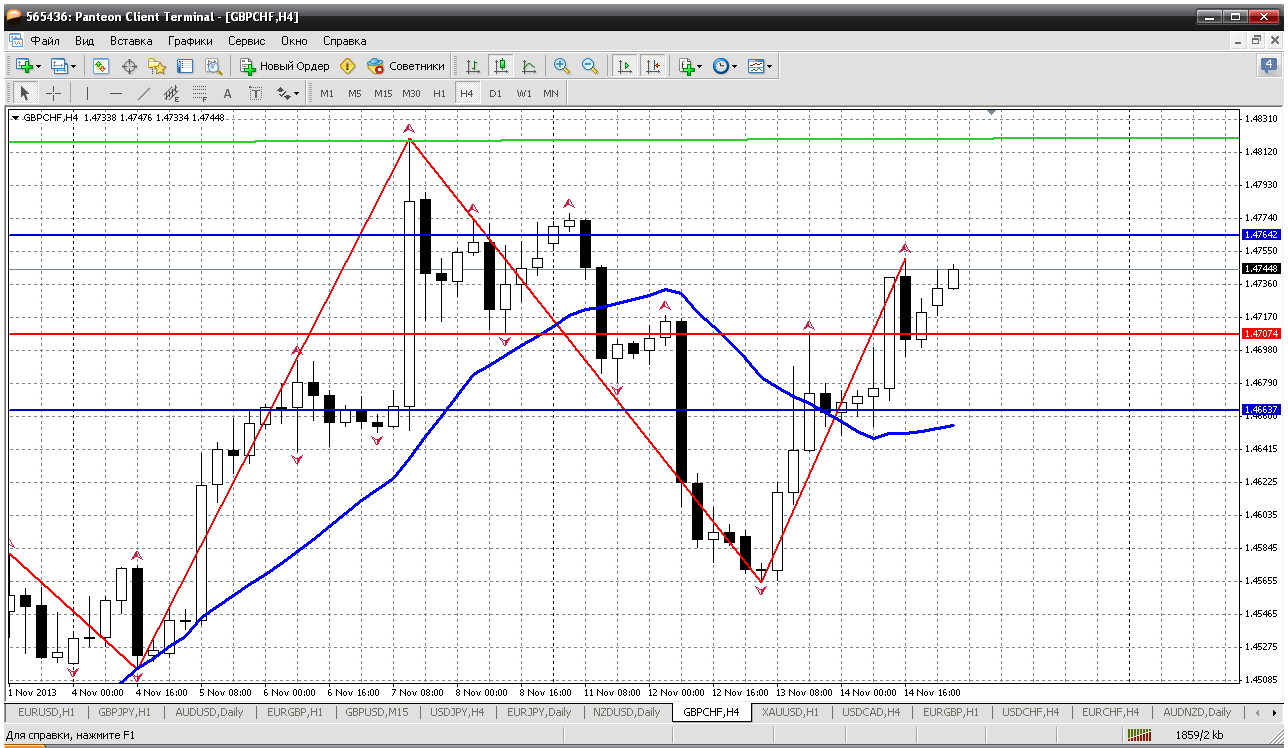Open the Strategy Tester icon
This screenshot has height=748, width=1288.
pos(213,66)
